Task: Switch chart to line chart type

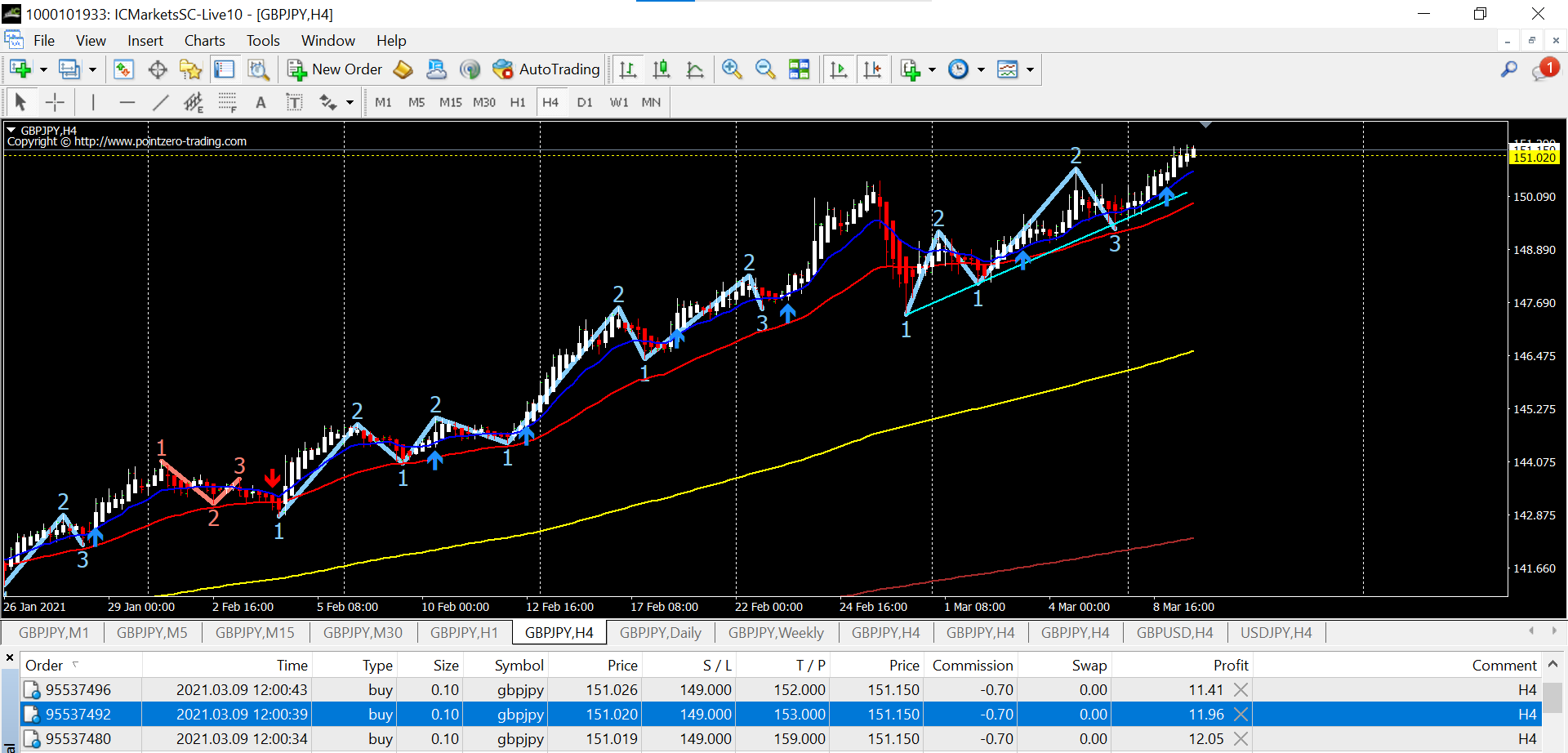Action: (x=695, y=69)
